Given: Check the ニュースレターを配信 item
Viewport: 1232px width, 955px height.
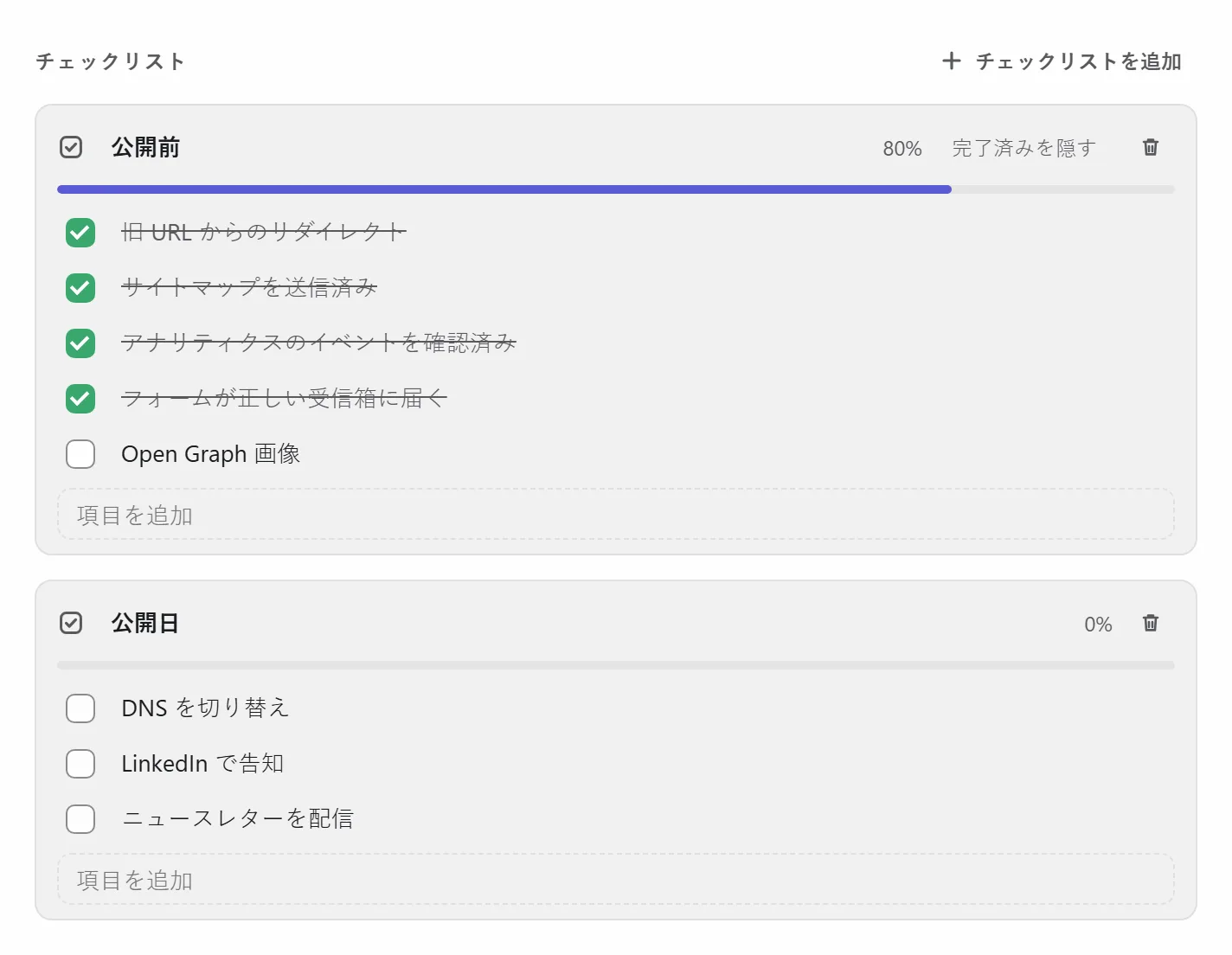Looking at the screenshot, I should click(x=80, y=819).
